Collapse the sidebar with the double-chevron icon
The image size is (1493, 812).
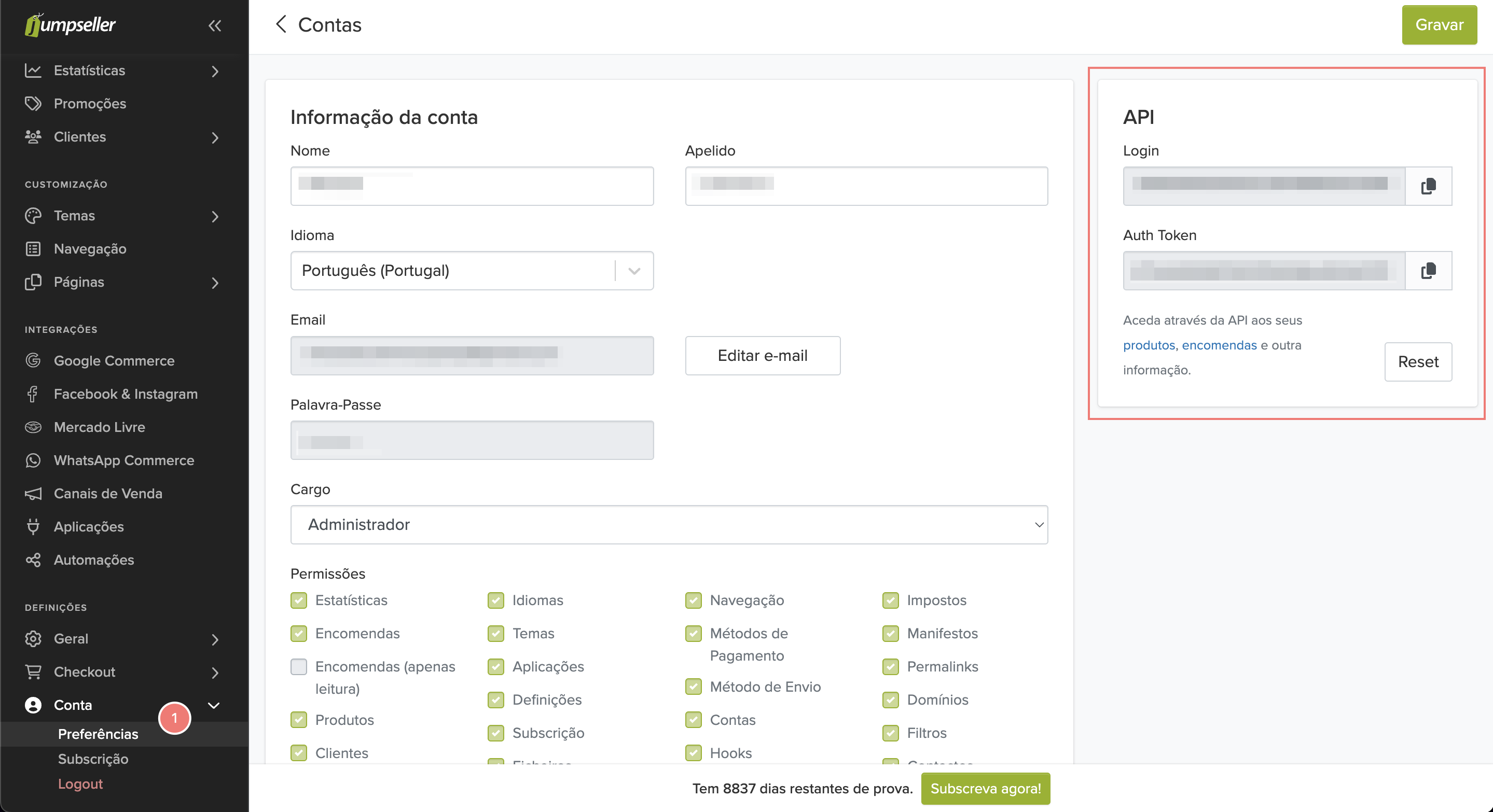point(214,25)
